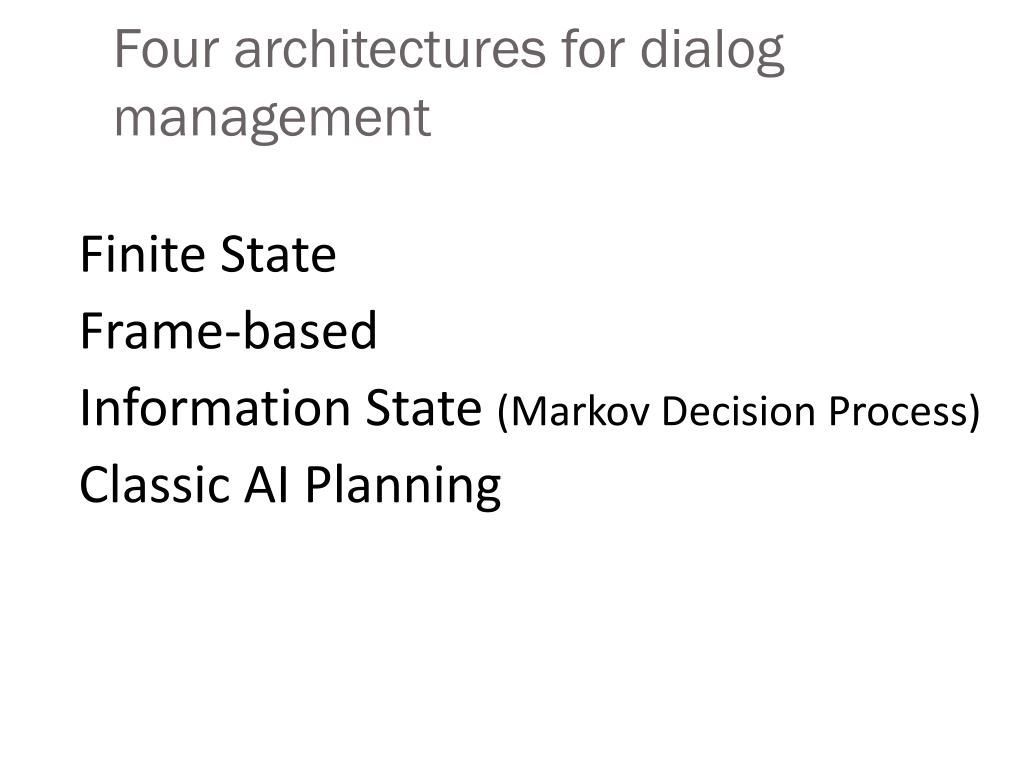Screen dimensions: 1024x768
Task: Click the opening parenthesis before "Markov"
Action: click(504, 413)
